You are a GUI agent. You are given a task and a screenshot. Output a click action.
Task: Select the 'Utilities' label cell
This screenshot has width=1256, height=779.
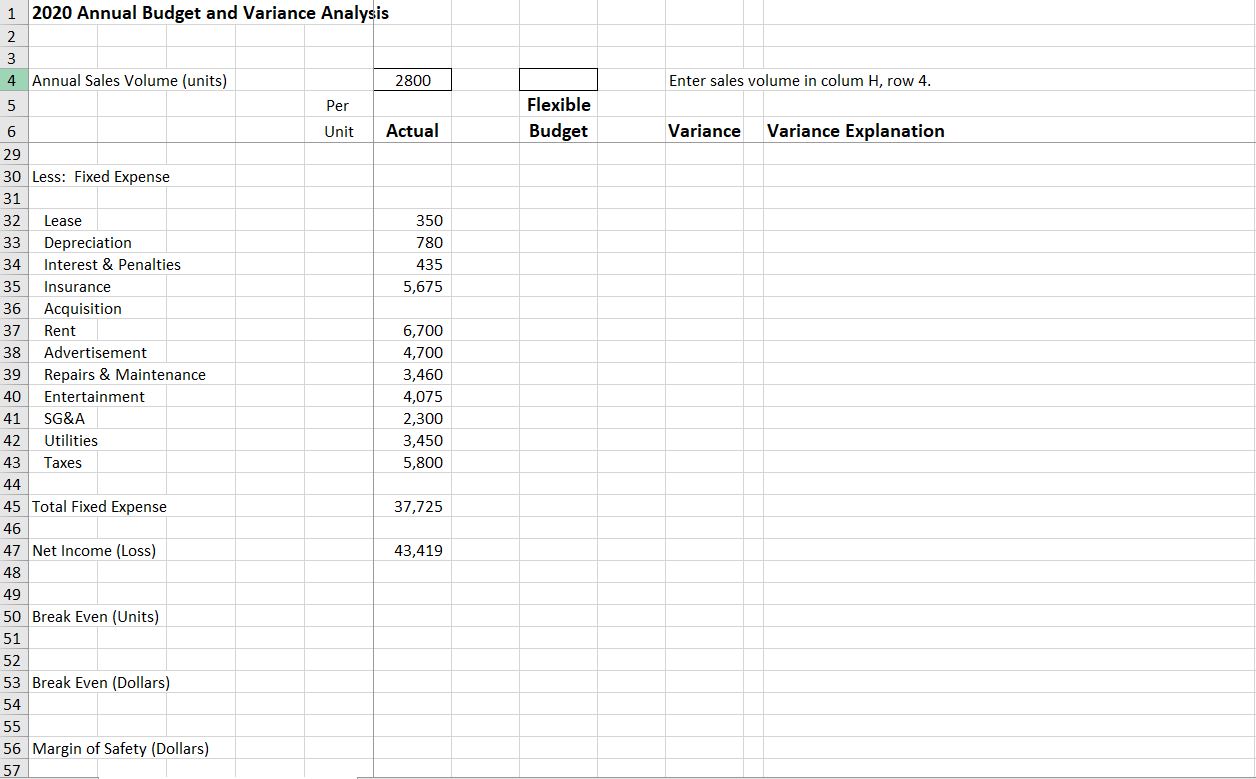pyautogui.click(x=70, y=440)
